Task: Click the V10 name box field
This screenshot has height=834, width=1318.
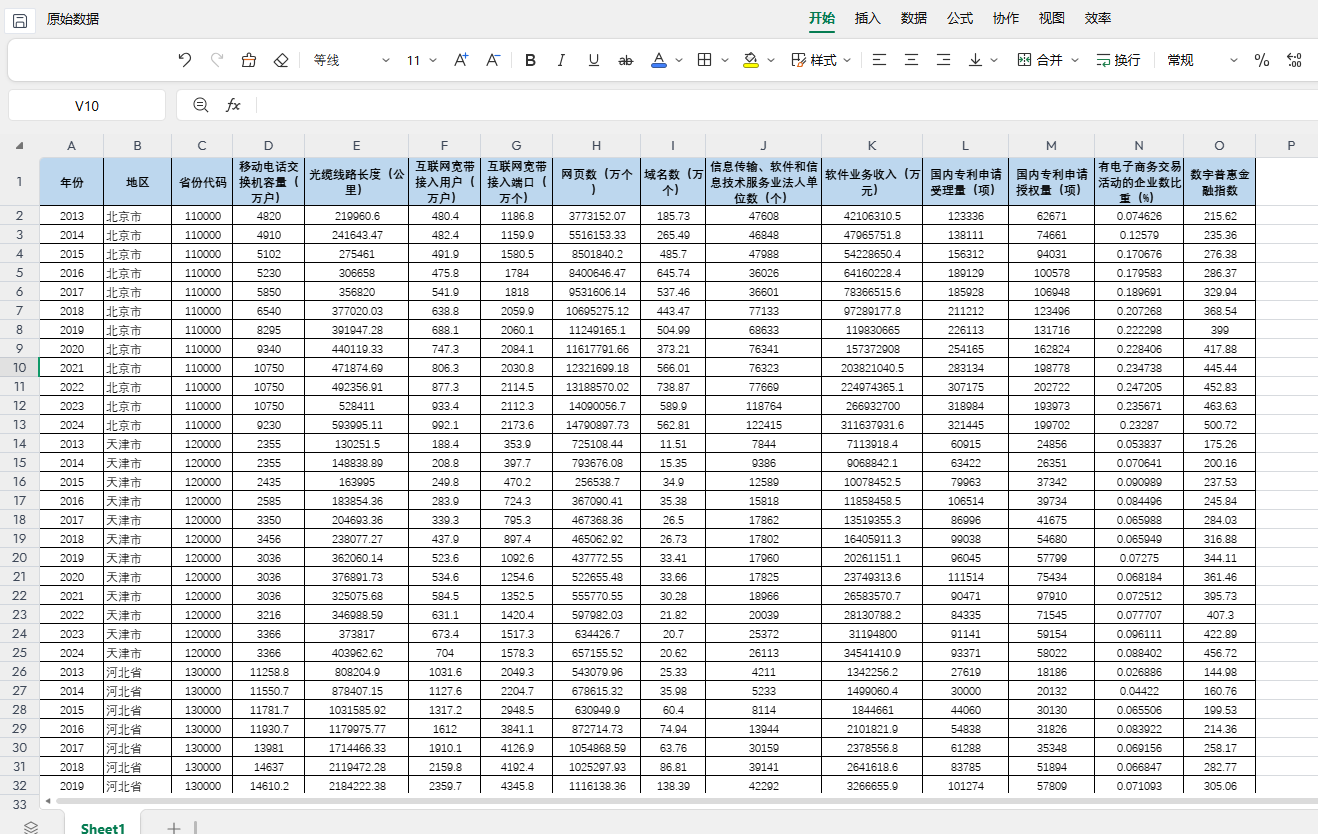Action: click(x=87, y=105)
